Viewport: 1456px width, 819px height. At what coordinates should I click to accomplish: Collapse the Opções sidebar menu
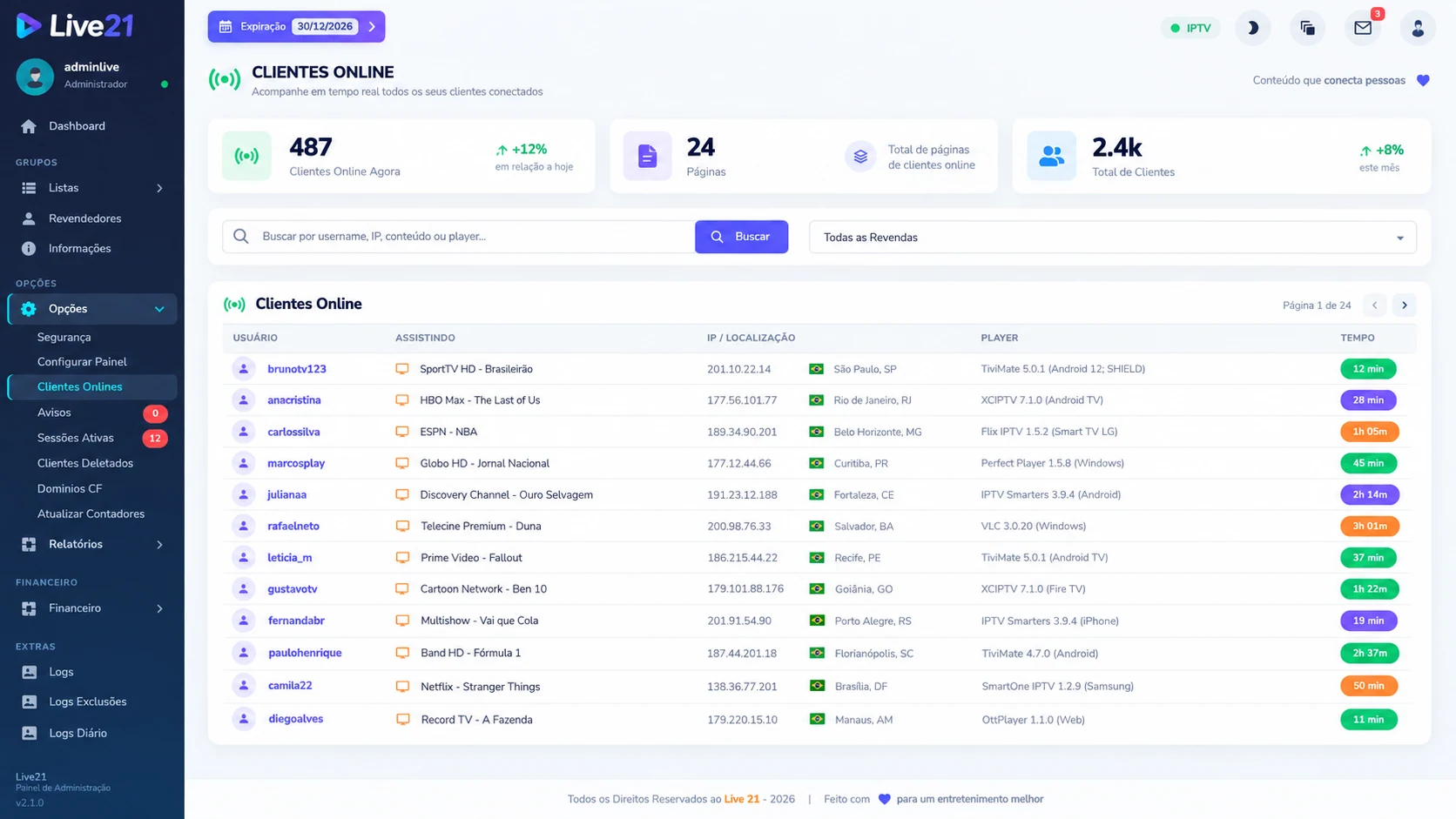pos(92,309)
